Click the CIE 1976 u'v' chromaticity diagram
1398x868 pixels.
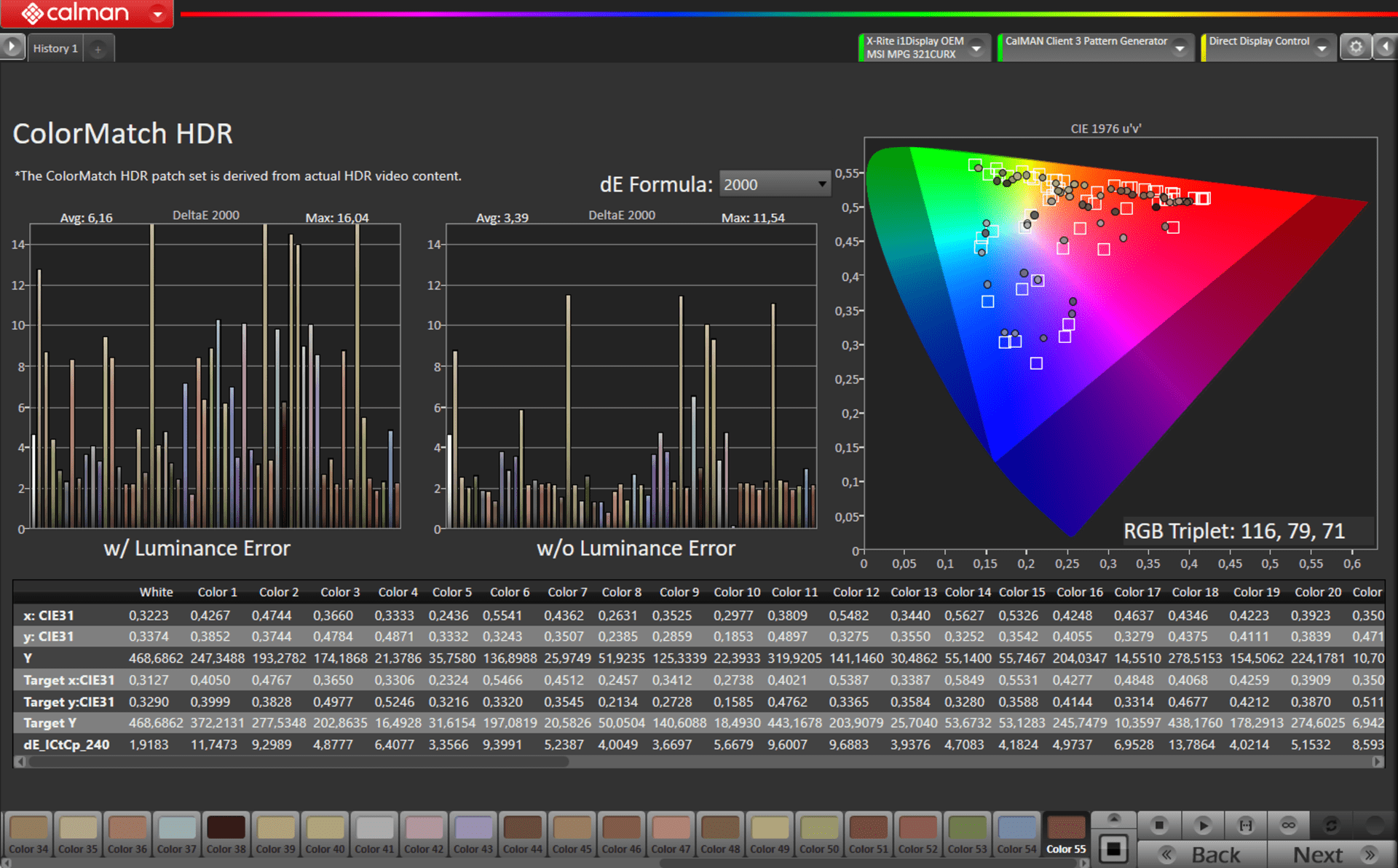[x=1120, y=342]
